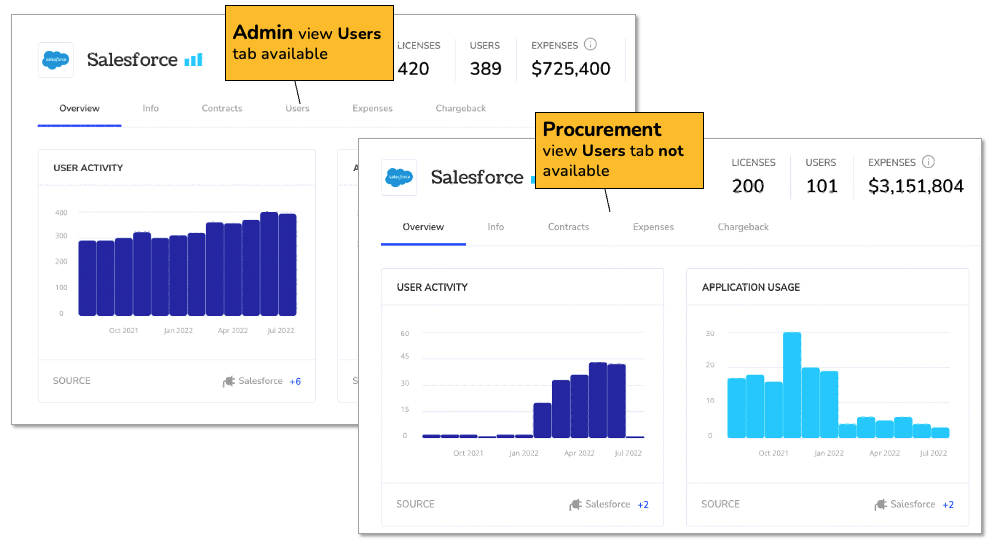Click the Salesforce plug icon in the Admin view's User Activity source
The height and width of the screenshot is (540, 989).
228,382
